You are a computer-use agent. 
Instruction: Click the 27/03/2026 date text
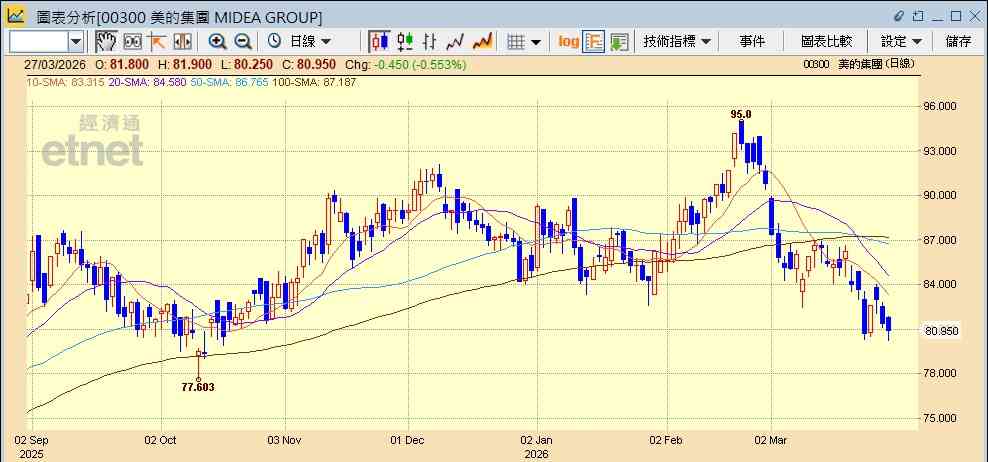(x=56, y=64)
